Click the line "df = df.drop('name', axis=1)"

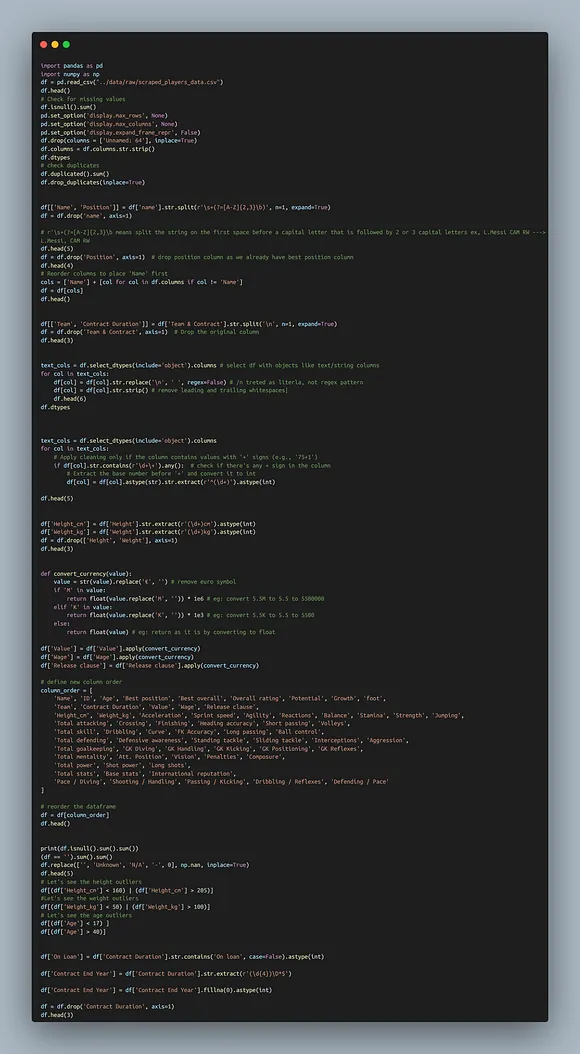tap(86, 216)
